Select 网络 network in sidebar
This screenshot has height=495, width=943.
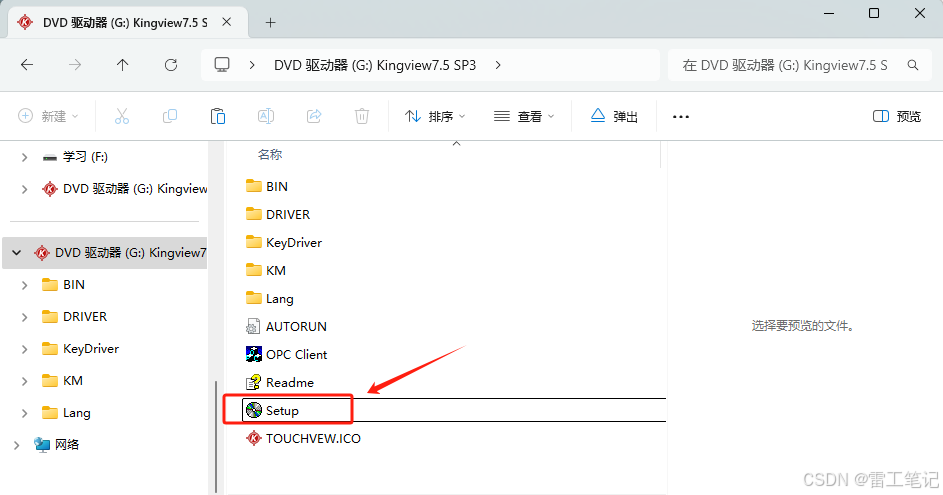click(57, 444)
